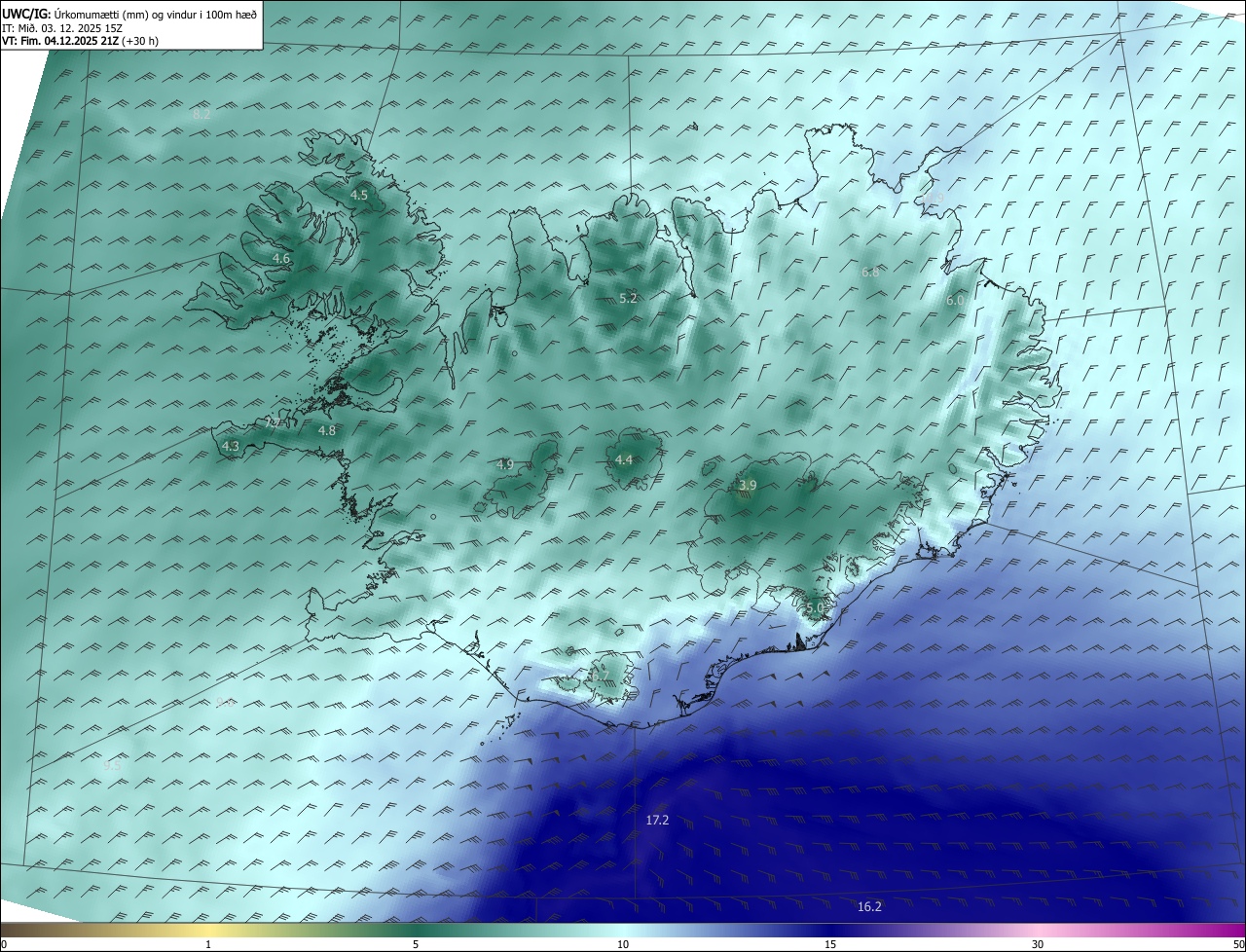Click the 9.5 value label
The width and height of the screenshot is (1246, 952).
click(113, 765)
